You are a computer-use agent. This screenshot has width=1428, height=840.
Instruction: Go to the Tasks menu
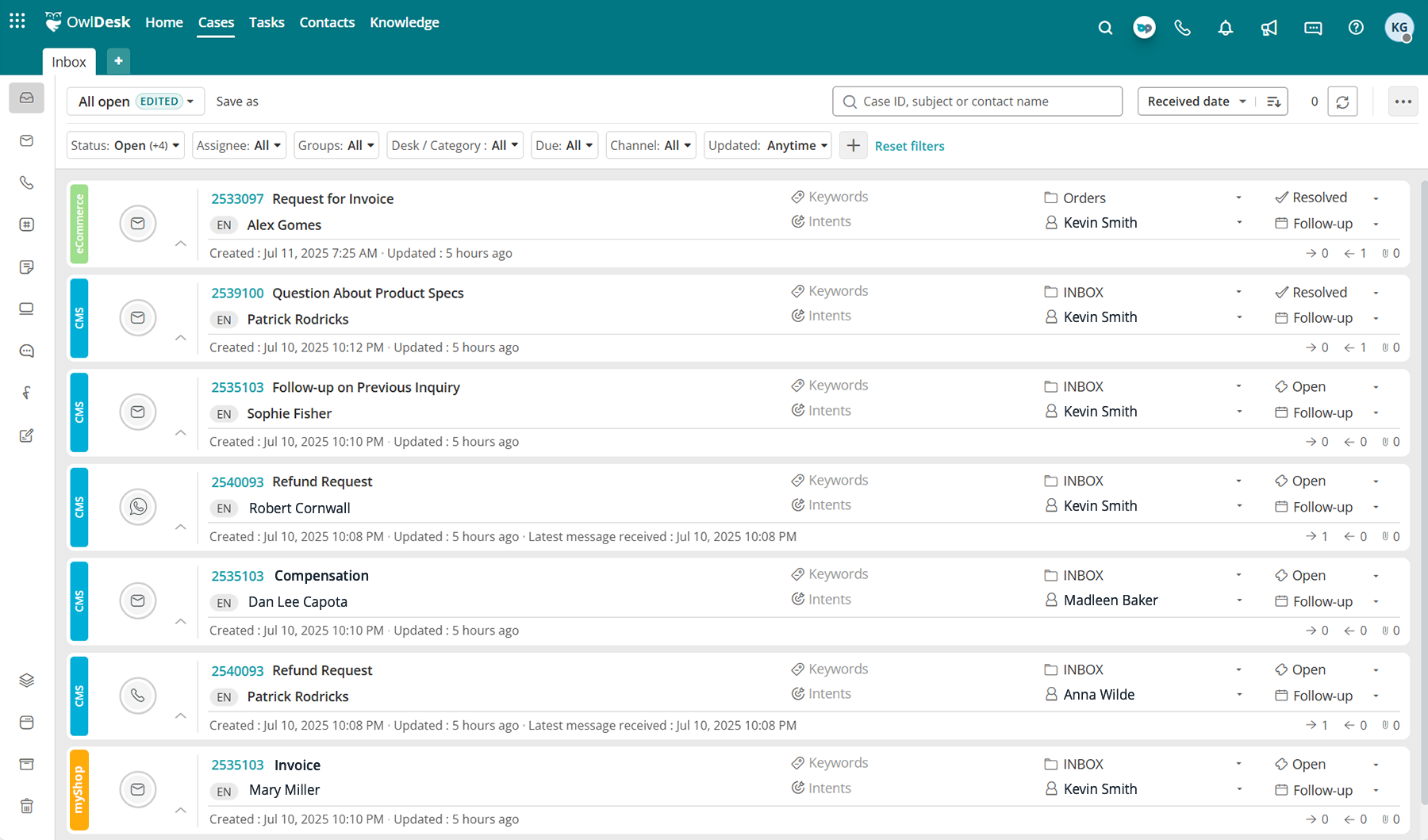(x=267, y=22)
